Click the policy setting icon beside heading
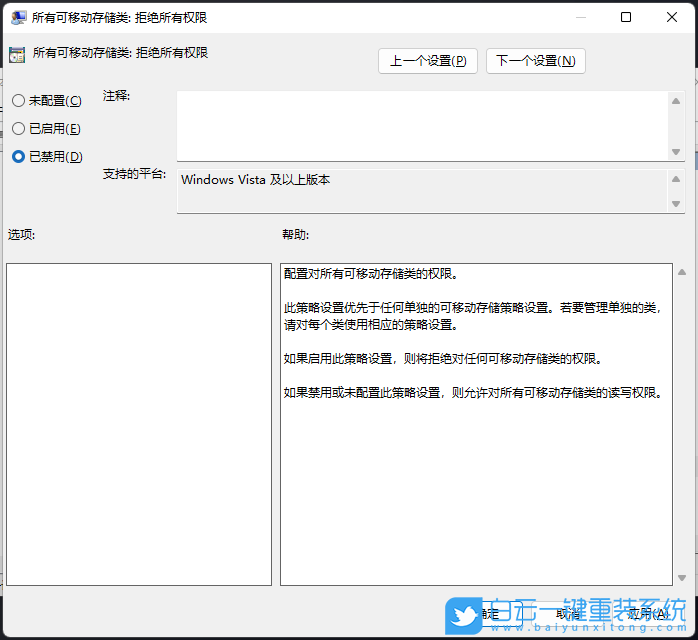 pos(17,55)
